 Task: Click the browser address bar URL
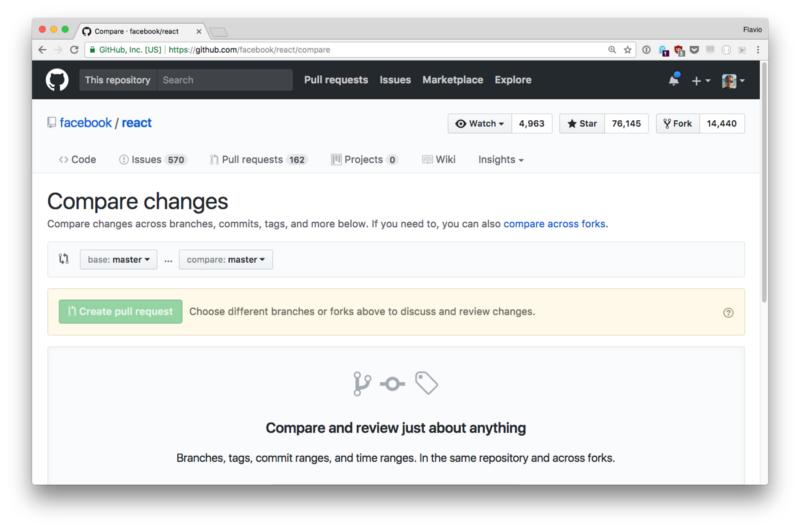pyautogui.click(x=249, y=49)
